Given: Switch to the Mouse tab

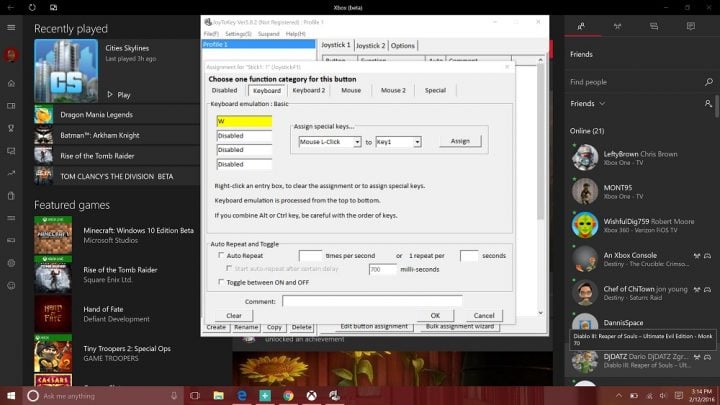Looking at the screenshot, I should coord(351,90).
